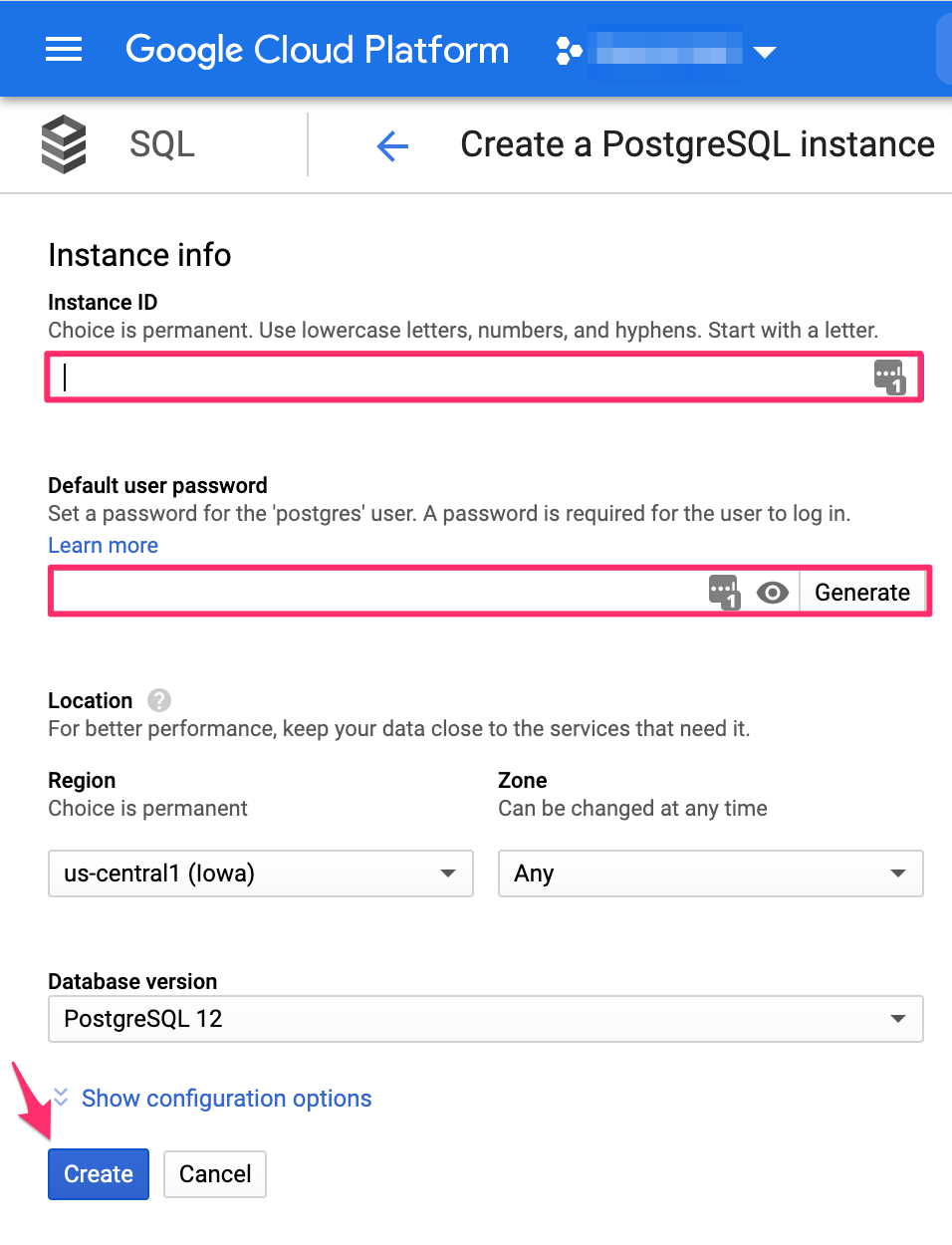Click the Cancel button
Image resolution: width=952 pixels, height=1245 pixels.
[x=215, y=1174]
